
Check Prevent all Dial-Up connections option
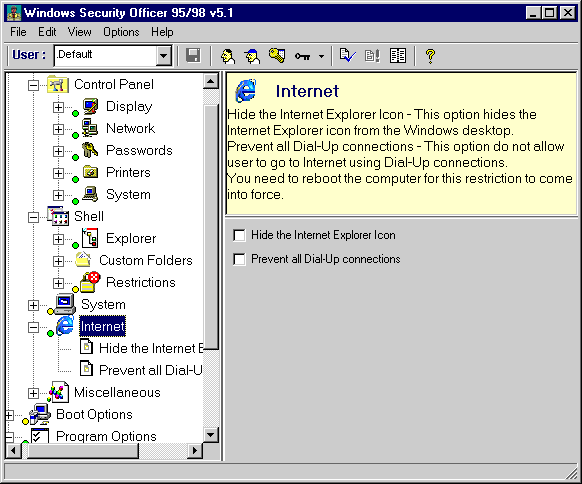pyautogui.click(x=239, y=259)
